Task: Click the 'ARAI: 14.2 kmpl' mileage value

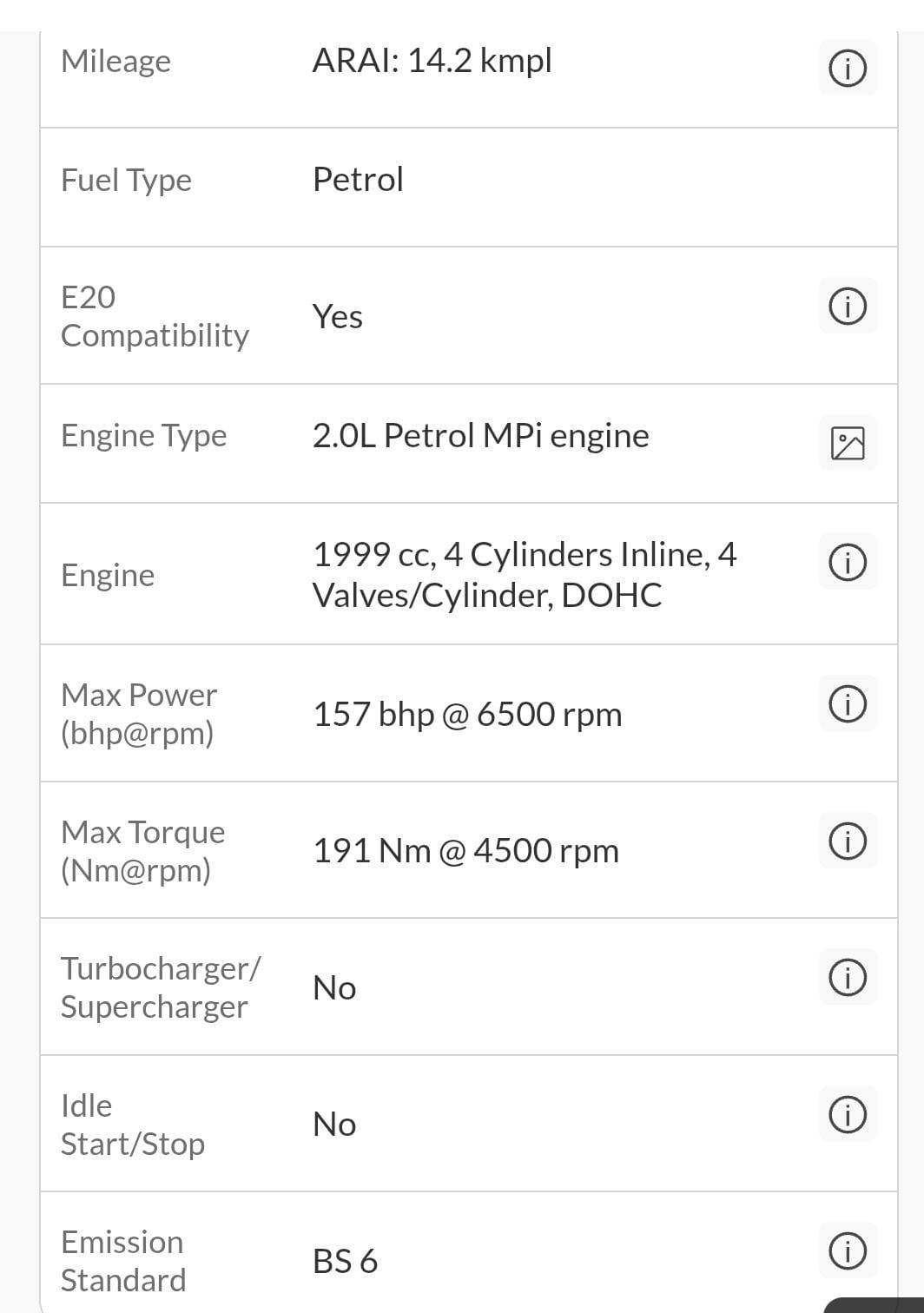Action: [432, 61]
